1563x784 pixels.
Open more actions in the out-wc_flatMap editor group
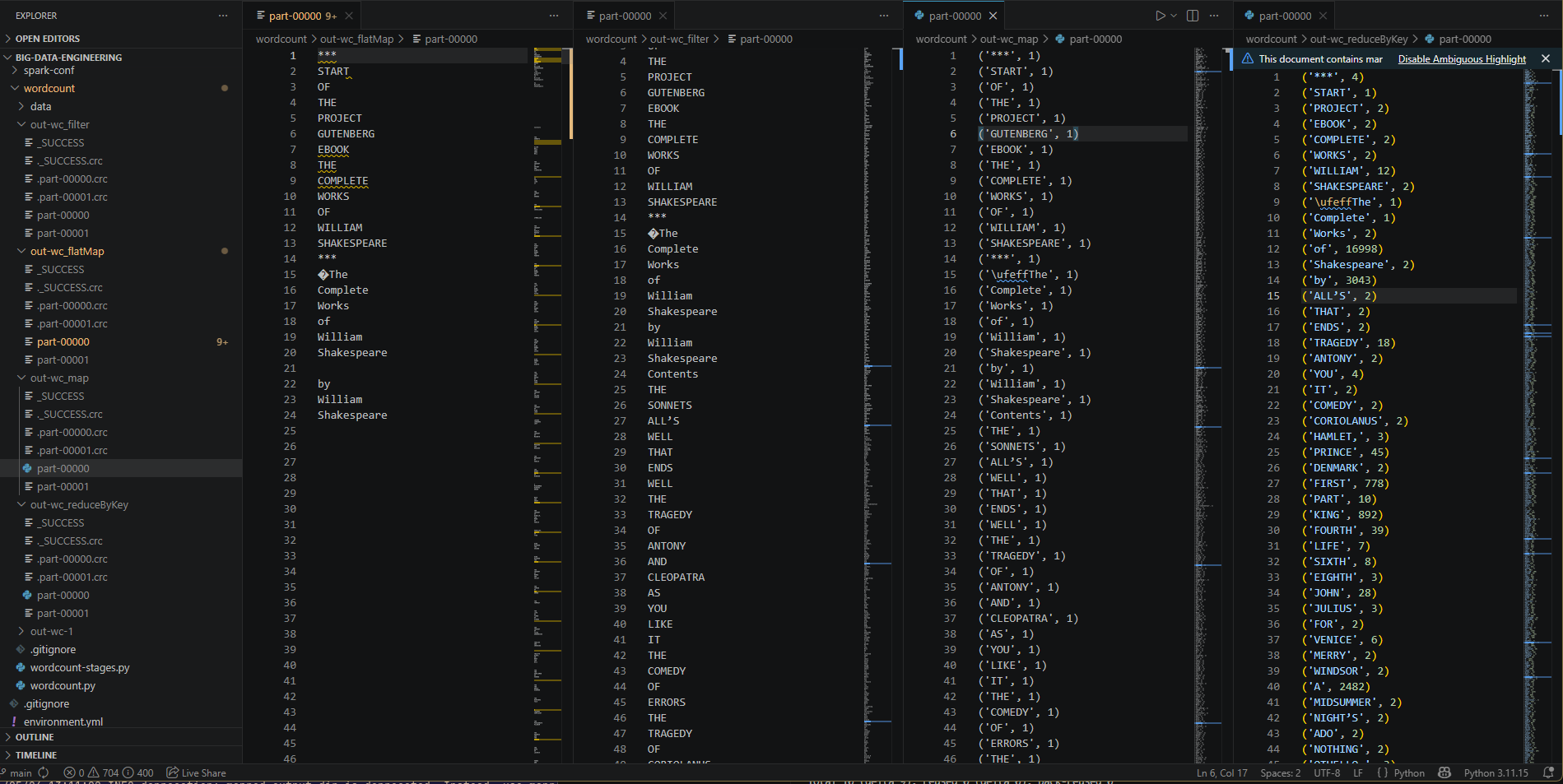pos(554,16)
